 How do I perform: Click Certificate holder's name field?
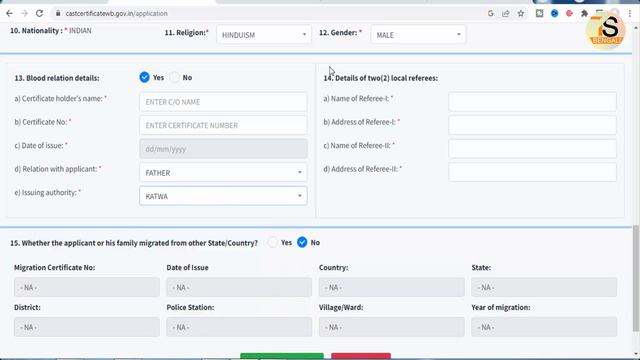tap(223, 102)
